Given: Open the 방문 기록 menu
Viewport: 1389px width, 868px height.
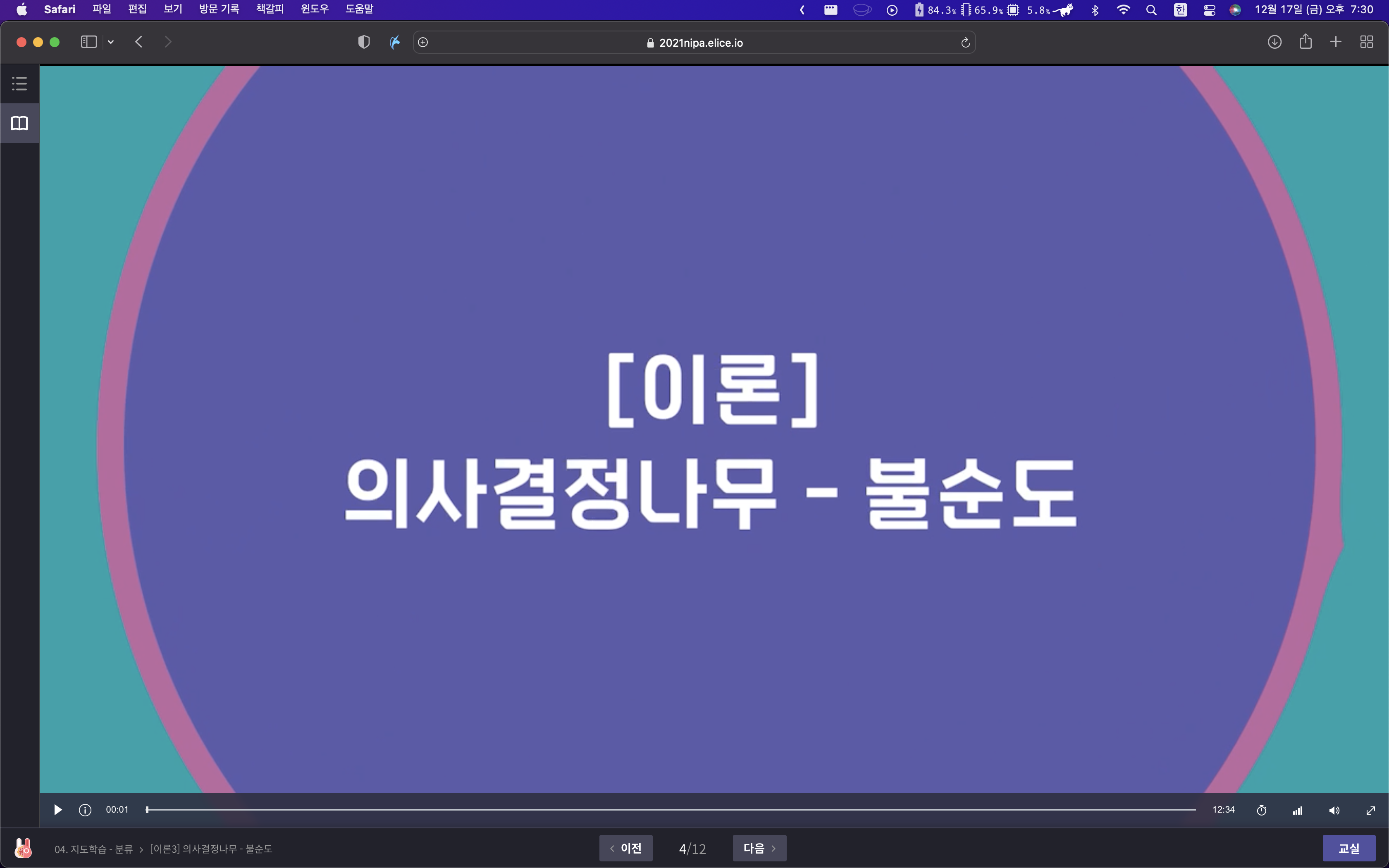Looking at the screenshot, I should tap(219, 10).
